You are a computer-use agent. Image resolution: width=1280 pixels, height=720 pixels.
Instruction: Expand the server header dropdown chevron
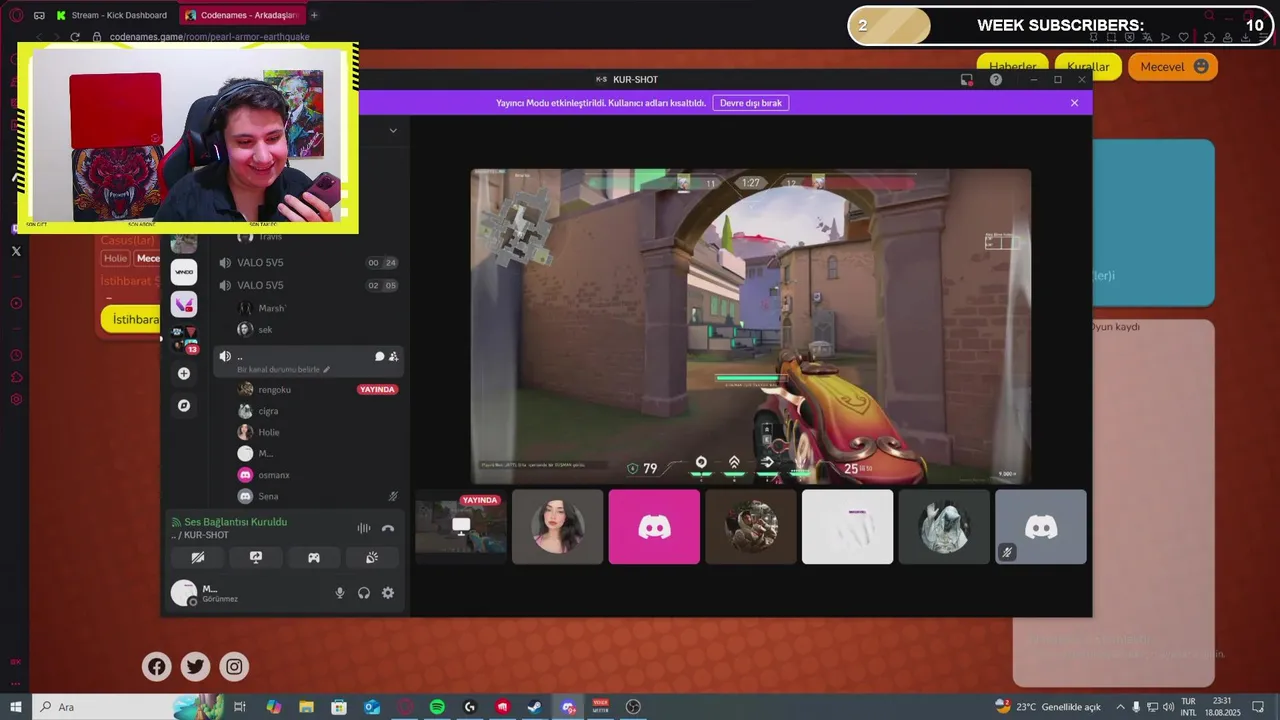(x=393, y=130)
